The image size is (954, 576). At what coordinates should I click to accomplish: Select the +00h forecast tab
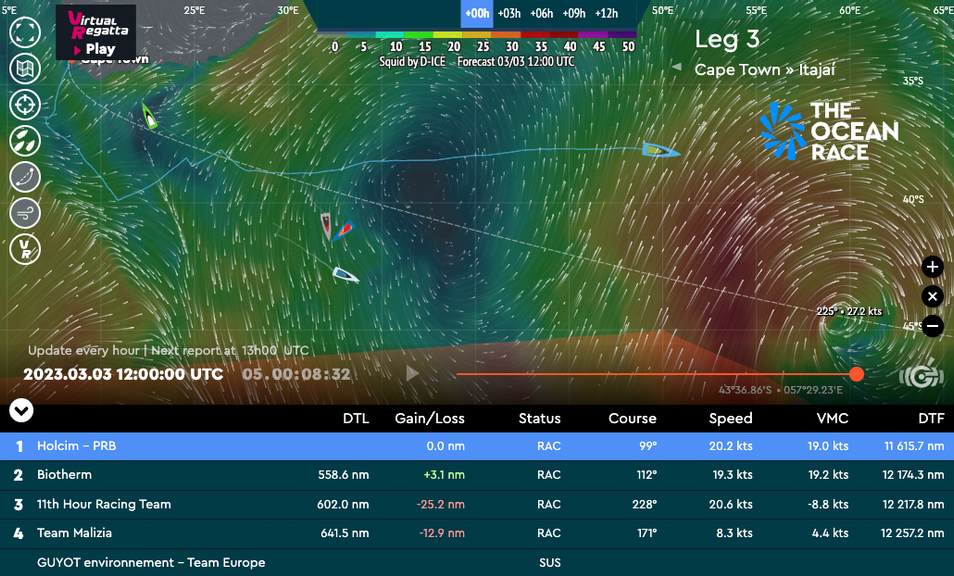477,13
